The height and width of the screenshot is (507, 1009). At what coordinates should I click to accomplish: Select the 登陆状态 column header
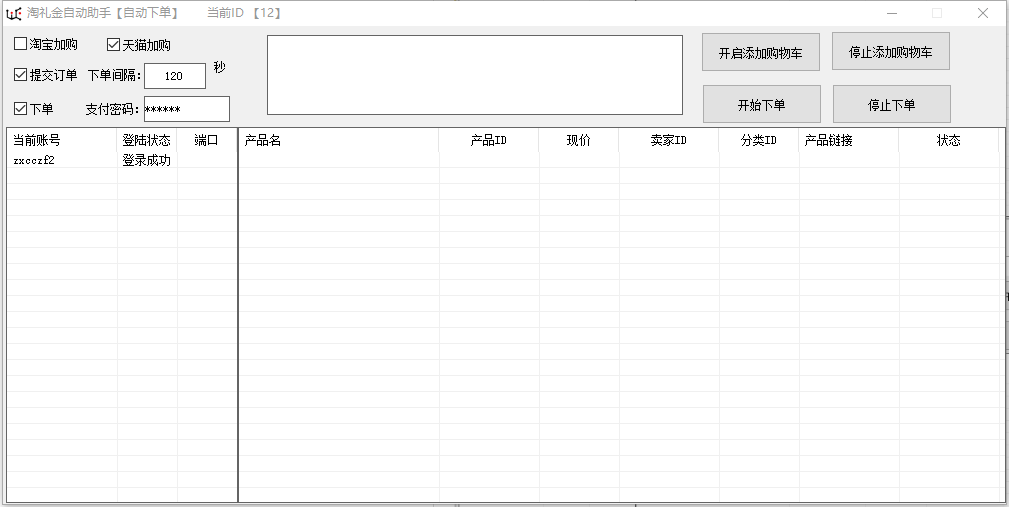[x=147, y=140]
